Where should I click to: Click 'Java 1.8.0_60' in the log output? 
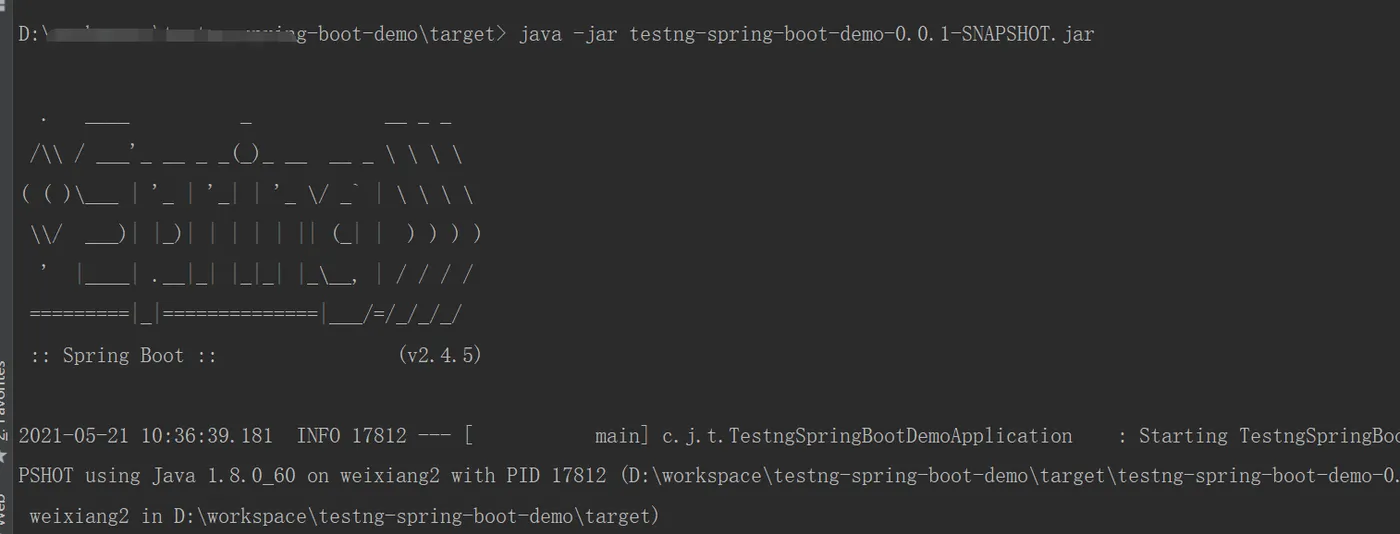point(223,476)
